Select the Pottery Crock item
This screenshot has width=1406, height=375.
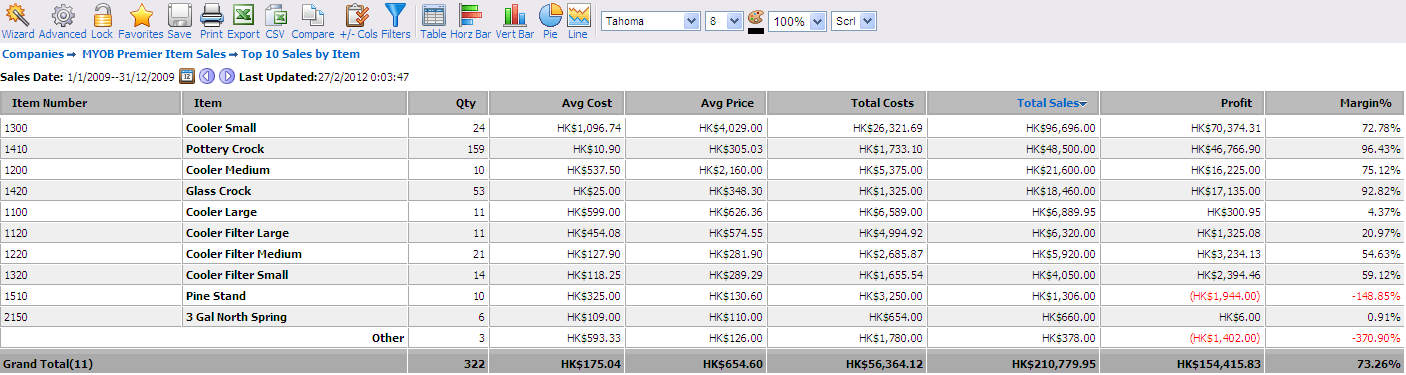point(225,149)
